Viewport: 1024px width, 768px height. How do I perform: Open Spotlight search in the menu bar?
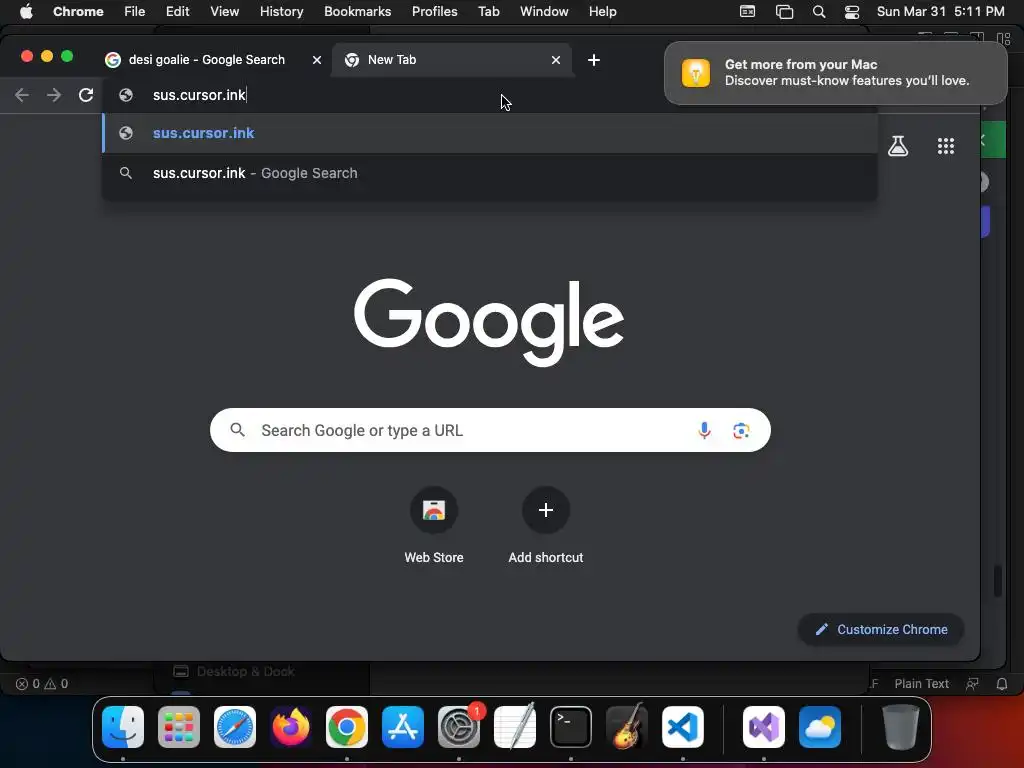click(819, 12)
